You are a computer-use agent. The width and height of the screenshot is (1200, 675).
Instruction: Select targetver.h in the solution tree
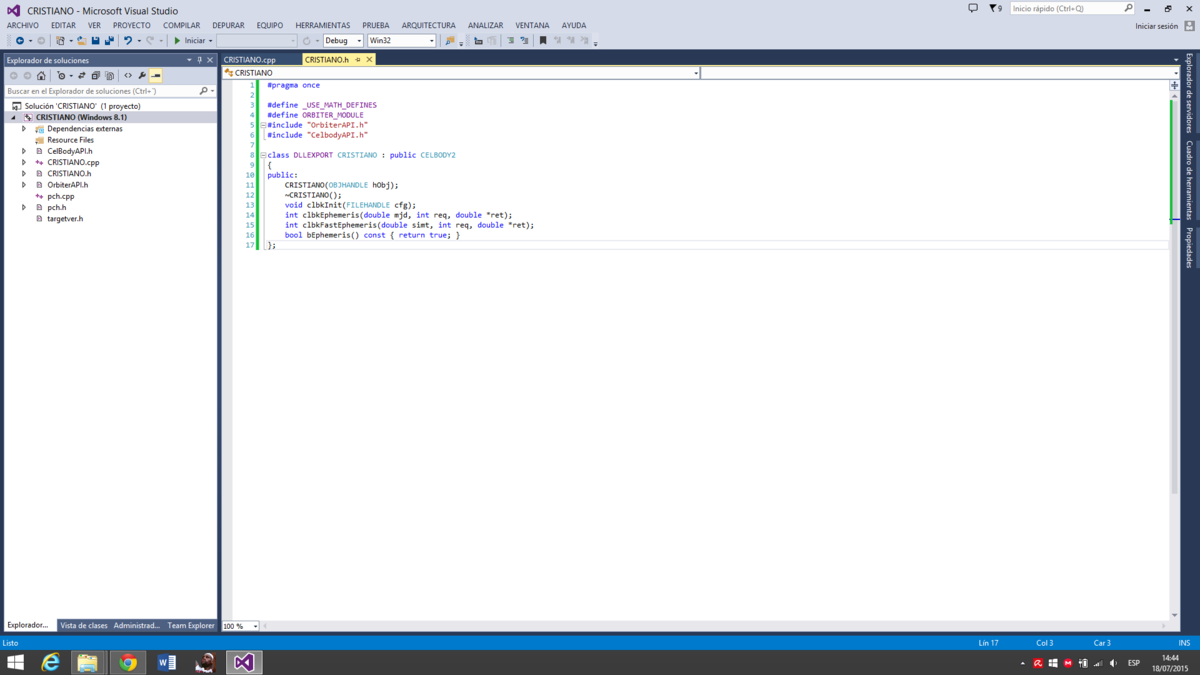point(65,219)
